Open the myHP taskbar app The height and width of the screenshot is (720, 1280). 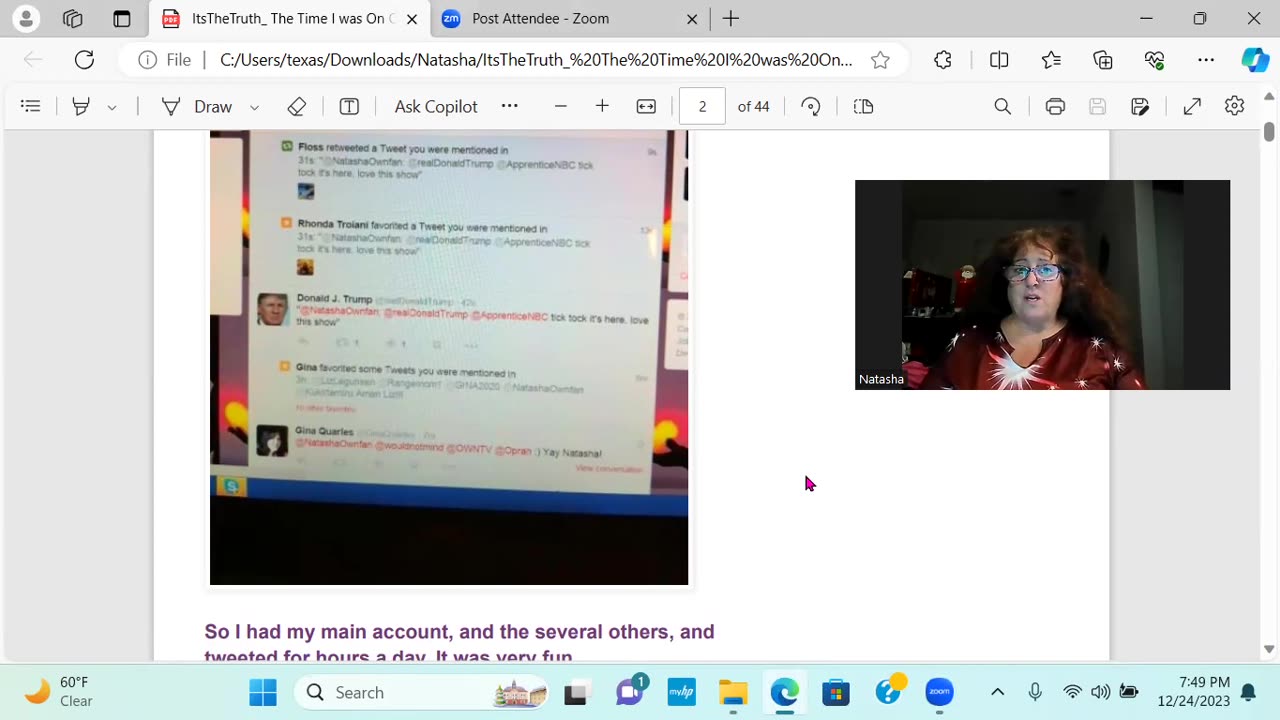pos(682,692)
